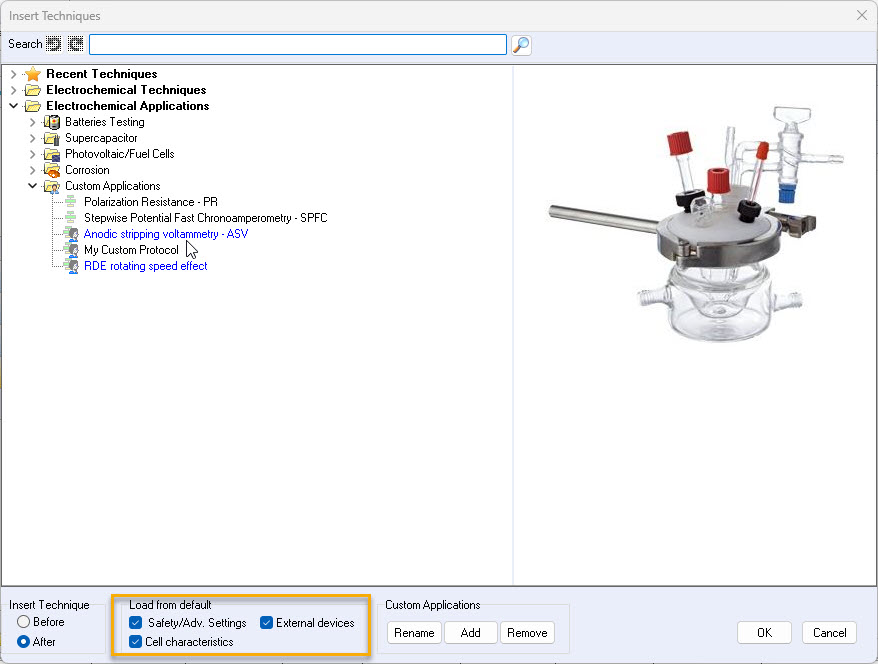Screen dimensions: 878x664
Task: Click the Supercapacitor folder icon
Action: [x=52, y=138]
